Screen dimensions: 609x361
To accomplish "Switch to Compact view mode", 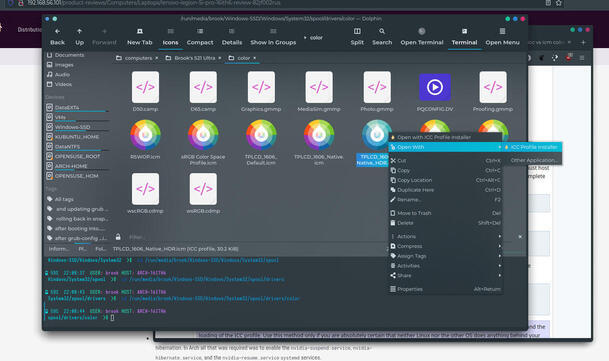I will (x=200, y=37).
